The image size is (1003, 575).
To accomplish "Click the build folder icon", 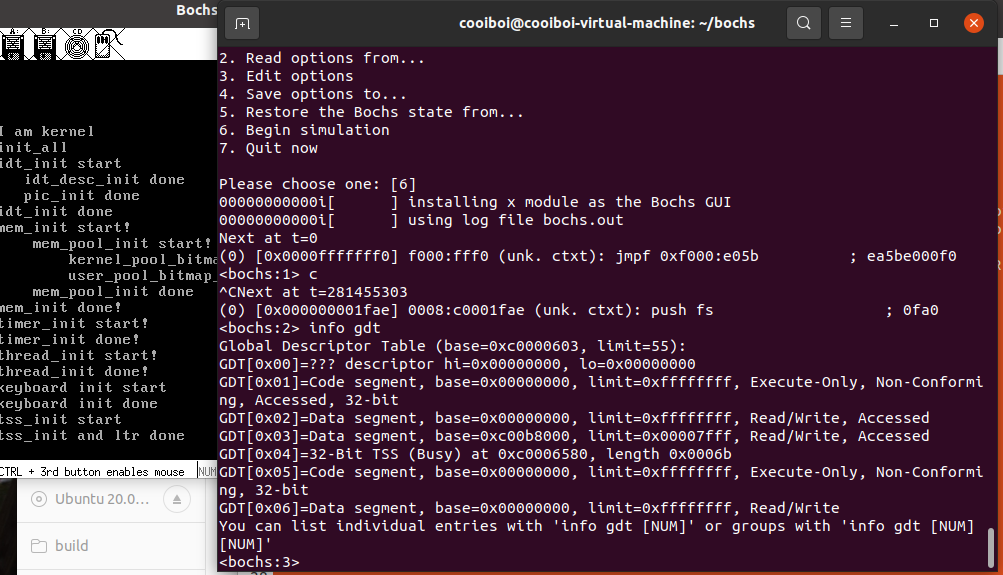I will pyautogui.click(x=39, y=546).
